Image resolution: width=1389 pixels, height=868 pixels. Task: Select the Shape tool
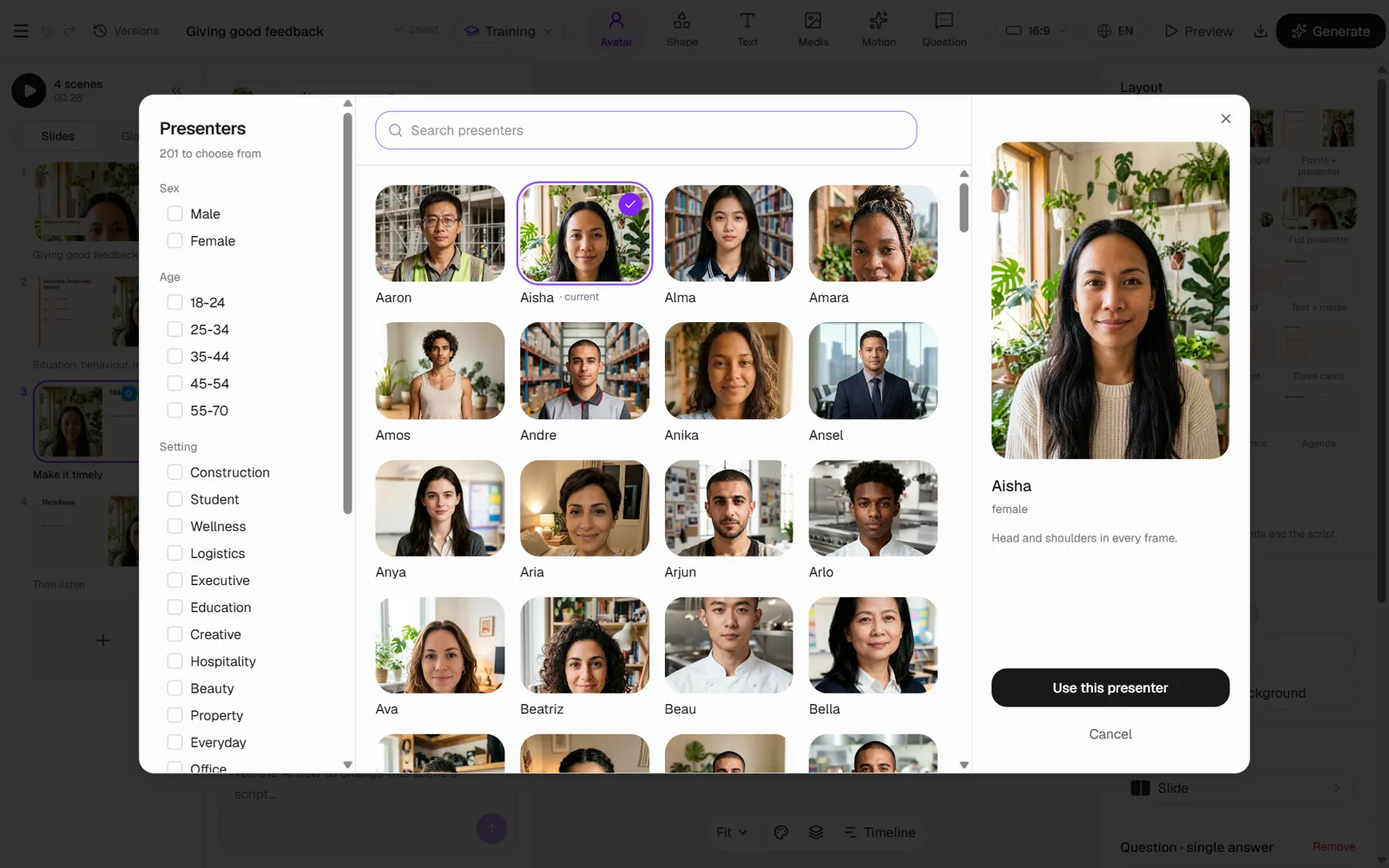click(x=682, y=30)
